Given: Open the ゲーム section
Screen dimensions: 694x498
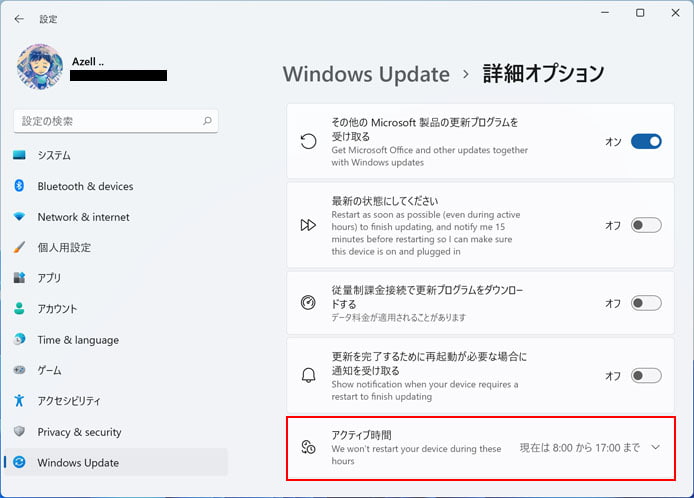Looking at the screenshot, I should pos(116,370).
